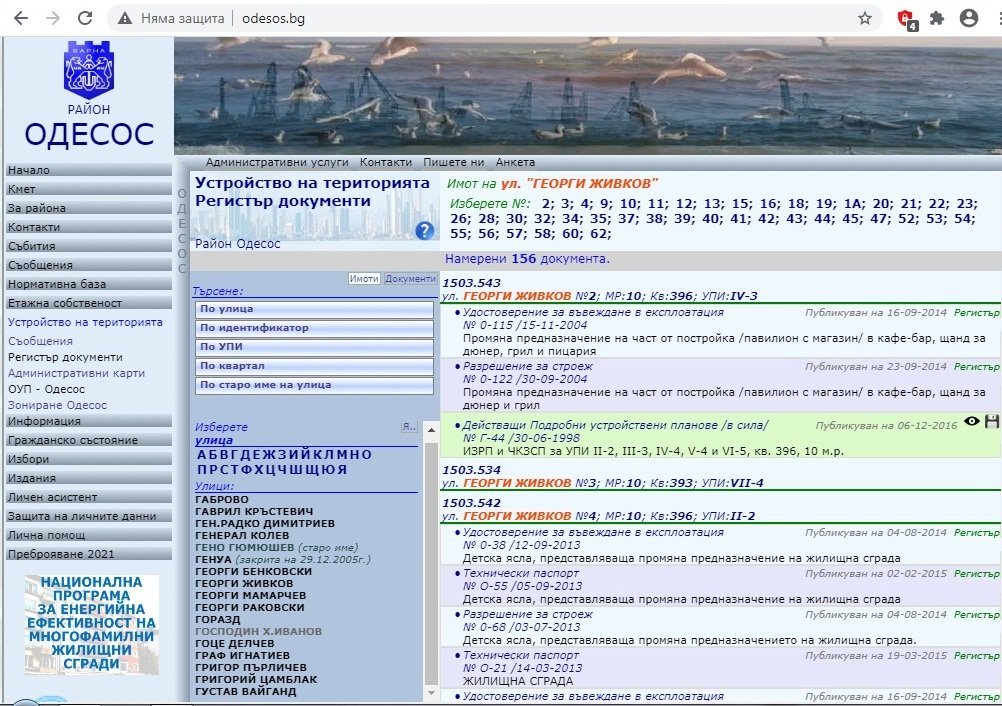Bookmark page with the star icon

865,18
